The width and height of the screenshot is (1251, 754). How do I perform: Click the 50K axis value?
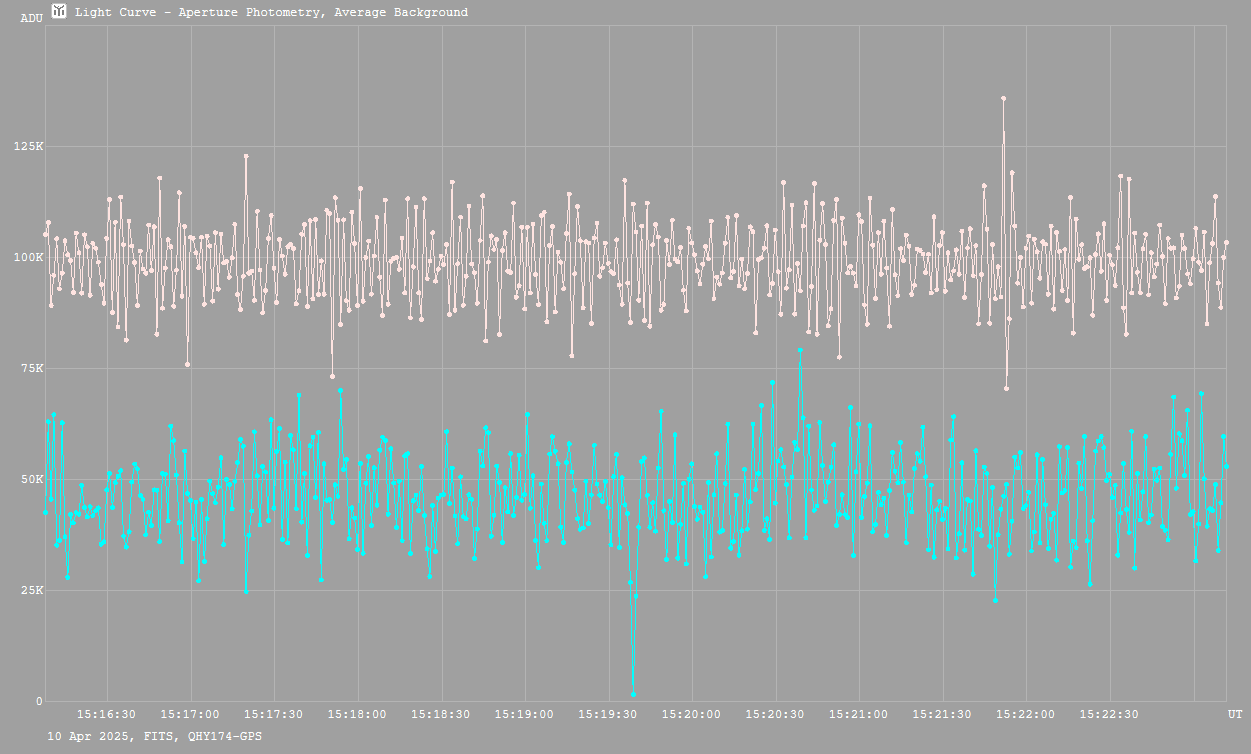coord(31,480)
